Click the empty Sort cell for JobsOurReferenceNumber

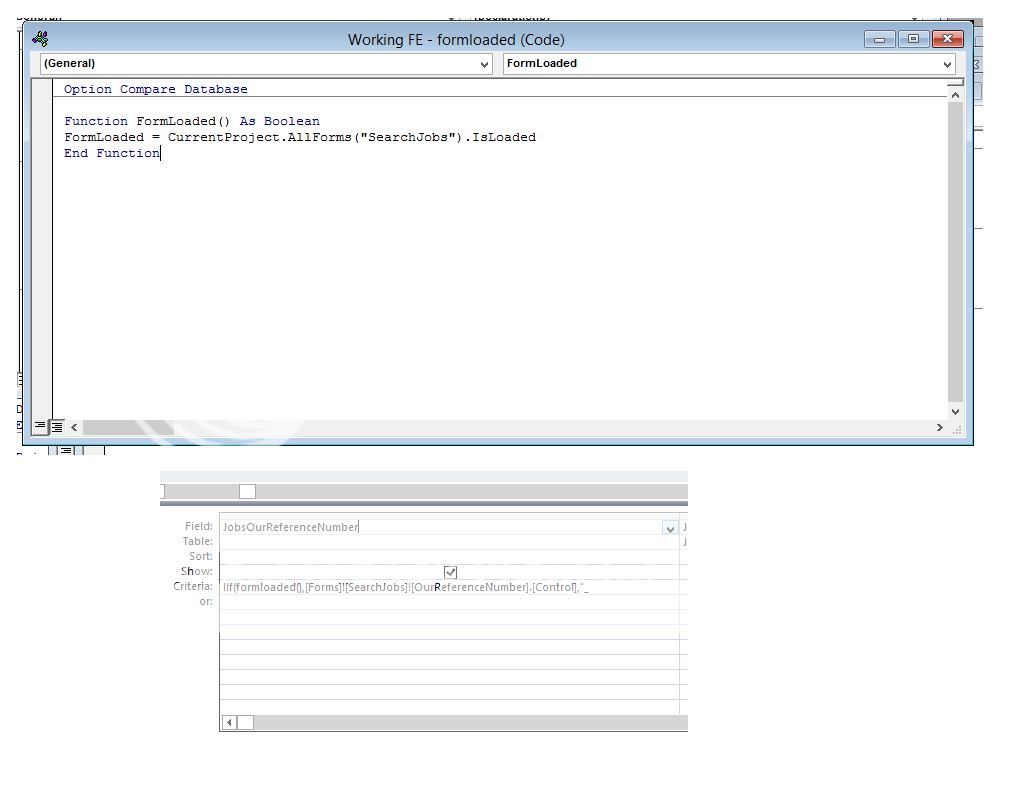click(x=400, y=556)
